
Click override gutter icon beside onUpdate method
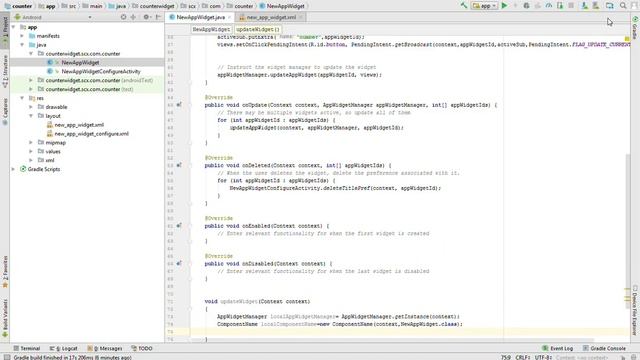click(x=179, y=105)
